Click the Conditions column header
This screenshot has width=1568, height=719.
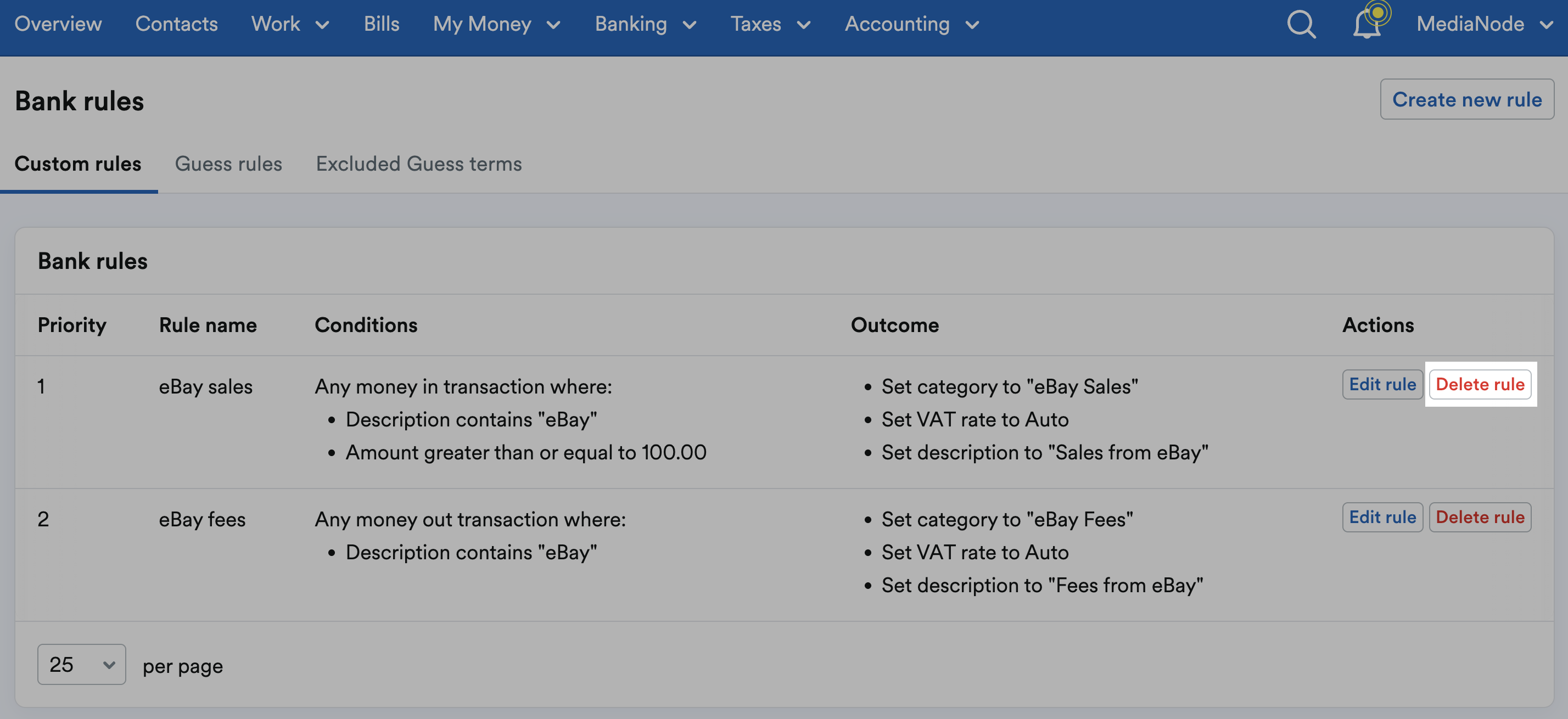pos(366,325)
